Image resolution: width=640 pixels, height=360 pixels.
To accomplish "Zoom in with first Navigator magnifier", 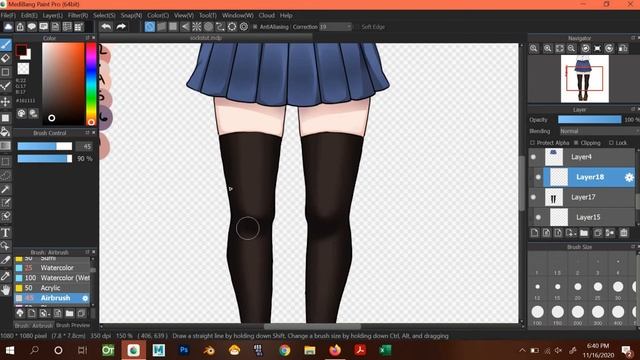I will point(534,48).
